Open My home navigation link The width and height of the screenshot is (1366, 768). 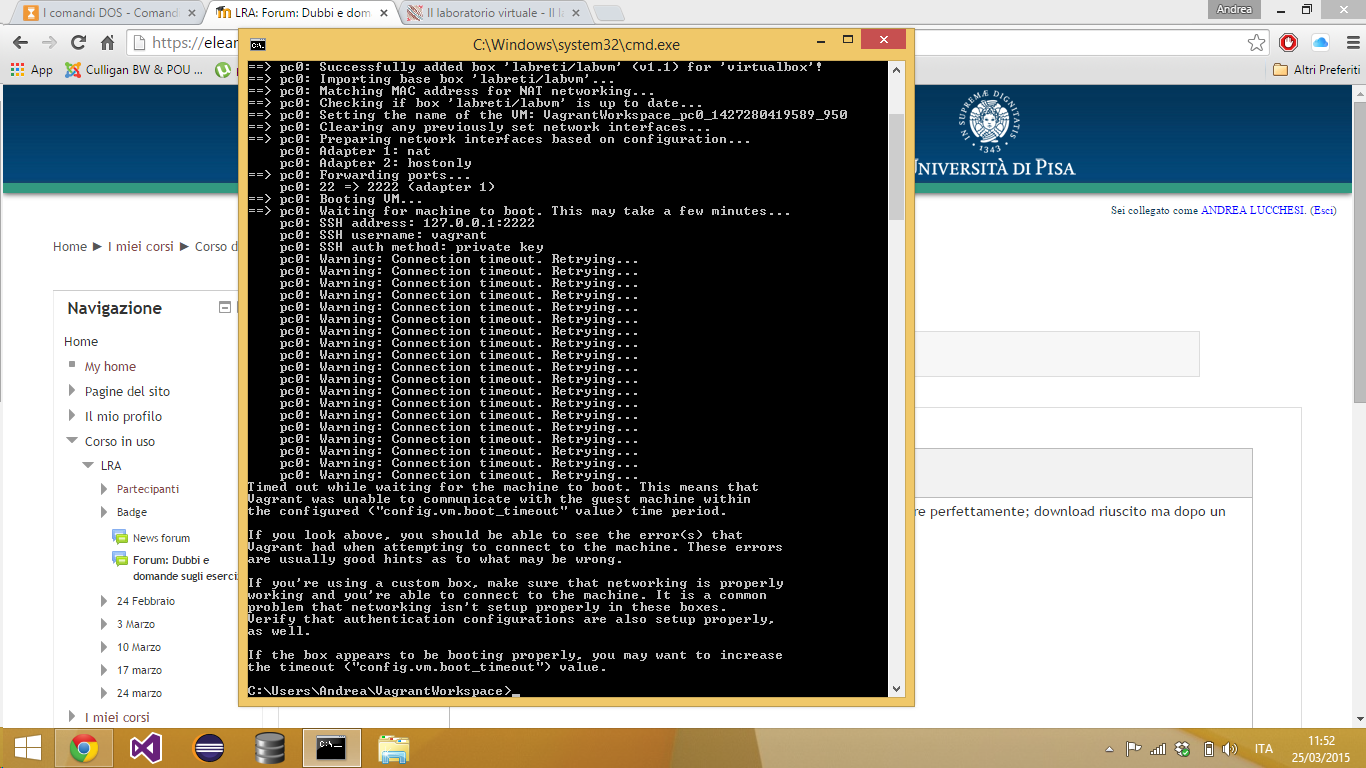click(110, 367)
